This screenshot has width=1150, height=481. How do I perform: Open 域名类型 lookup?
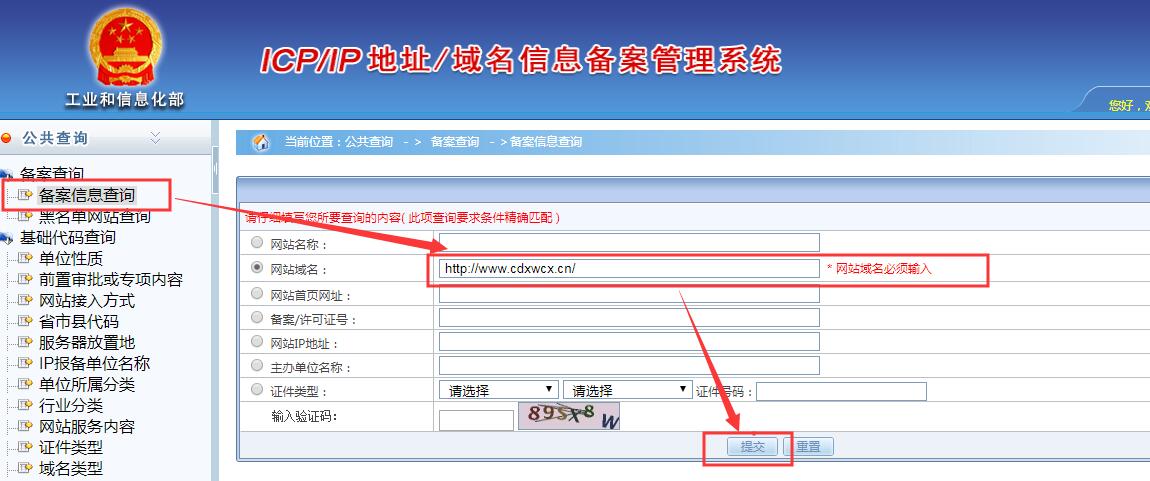tap(70, 469)
